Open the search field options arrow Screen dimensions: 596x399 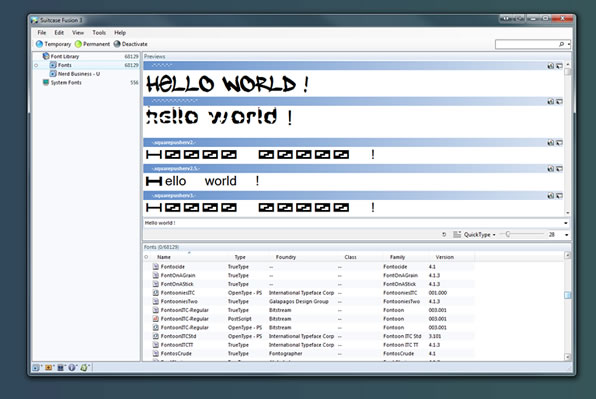click(x=569, y=44)
